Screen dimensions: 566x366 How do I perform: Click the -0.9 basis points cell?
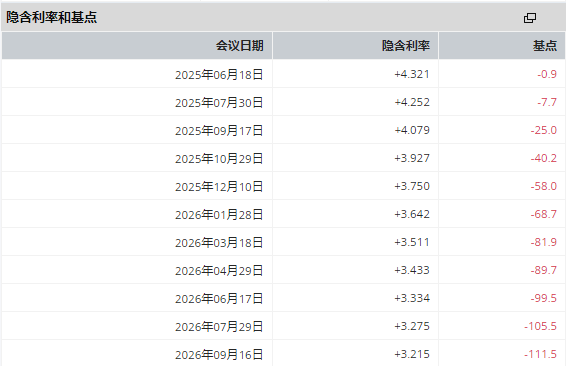[502, 74]
